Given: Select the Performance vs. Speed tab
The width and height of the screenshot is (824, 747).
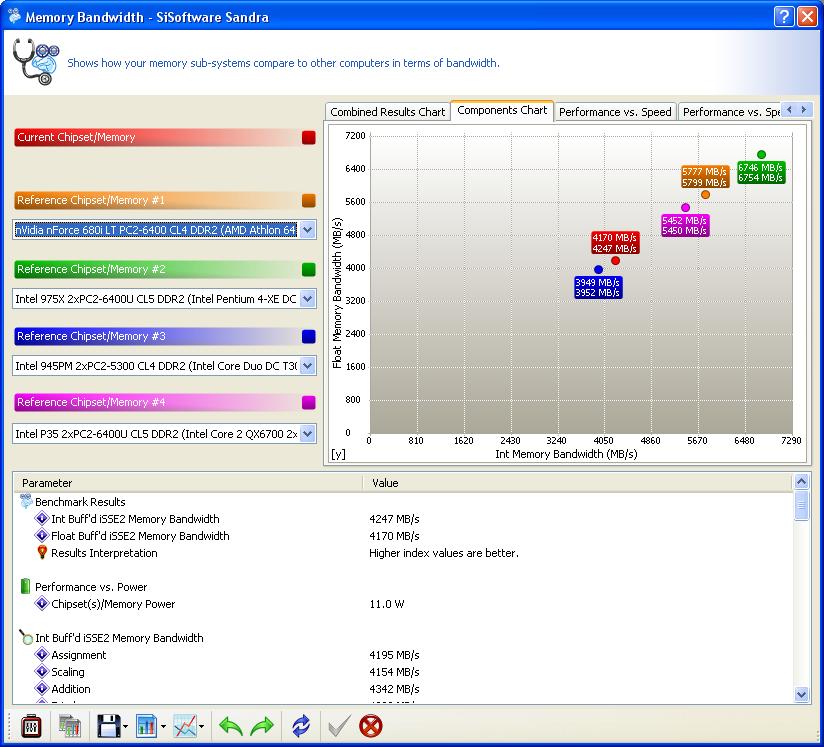Looking at the screenshot, I should coord(615,112).
